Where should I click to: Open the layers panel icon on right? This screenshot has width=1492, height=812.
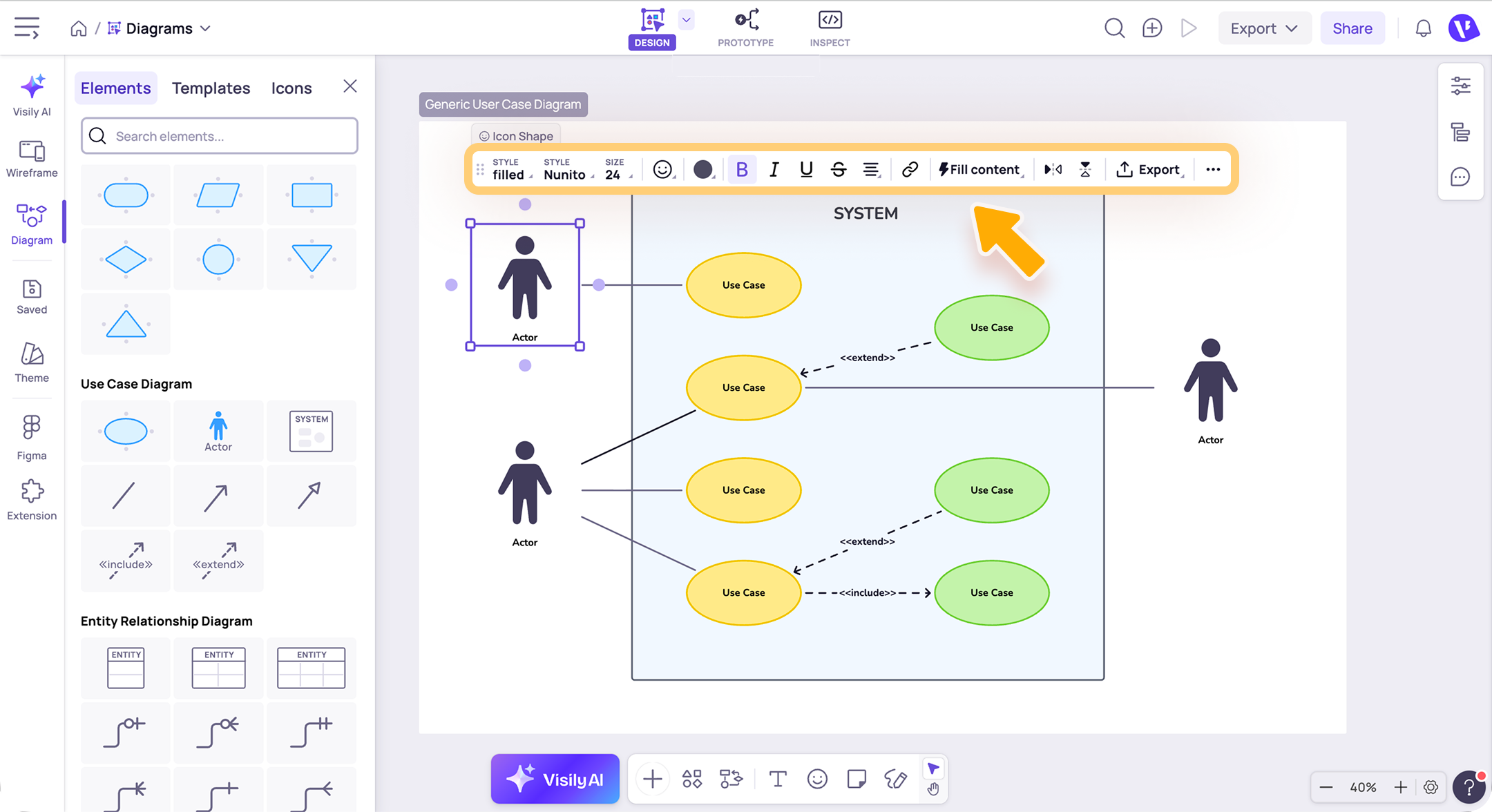(x=1460, y=132)
